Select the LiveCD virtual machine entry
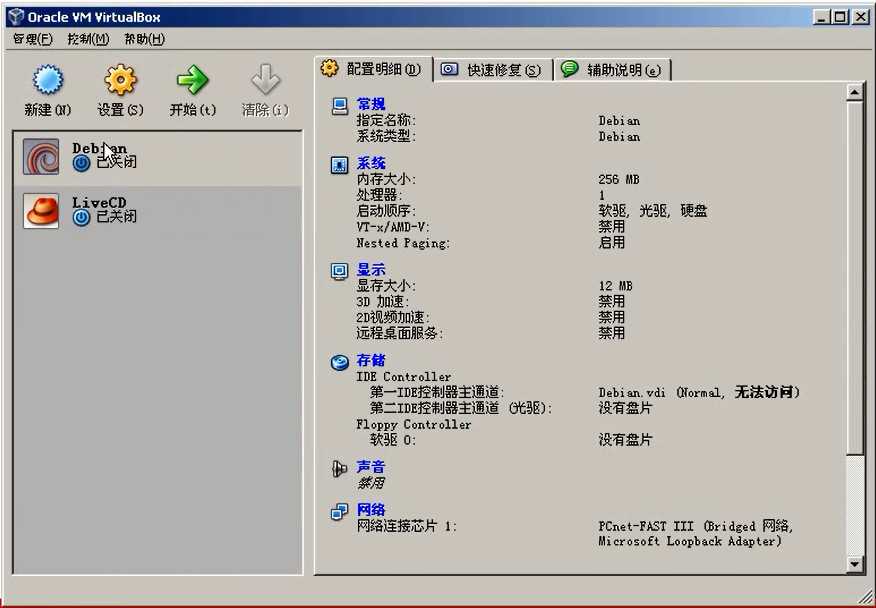Image resolution: width=876 pixels, height=608 pixels. tap(158, 213)
